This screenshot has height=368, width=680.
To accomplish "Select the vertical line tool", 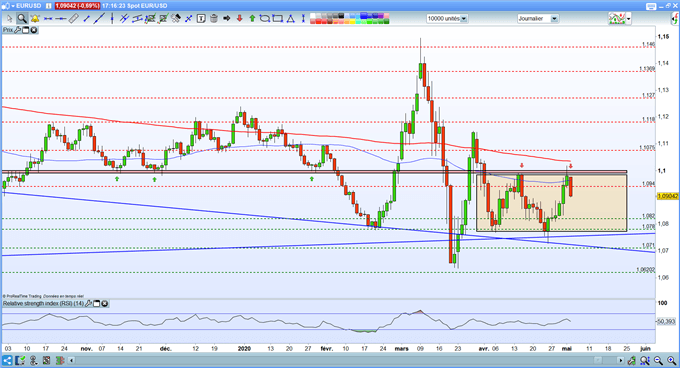I will click(112, 19).
